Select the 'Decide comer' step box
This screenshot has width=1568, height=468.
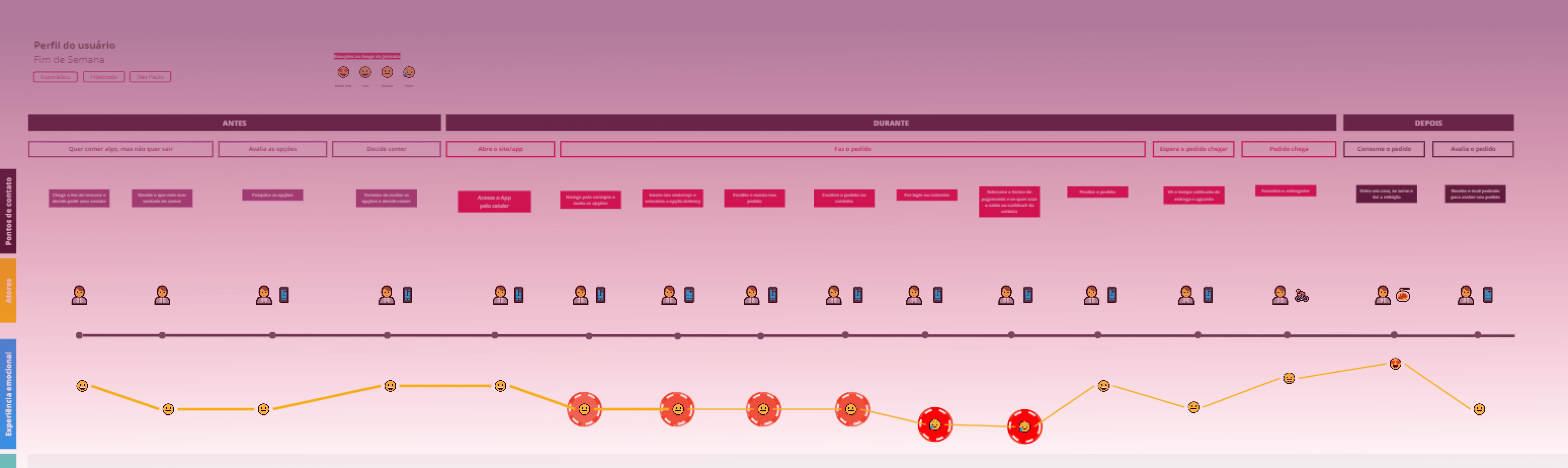point(387,149)
